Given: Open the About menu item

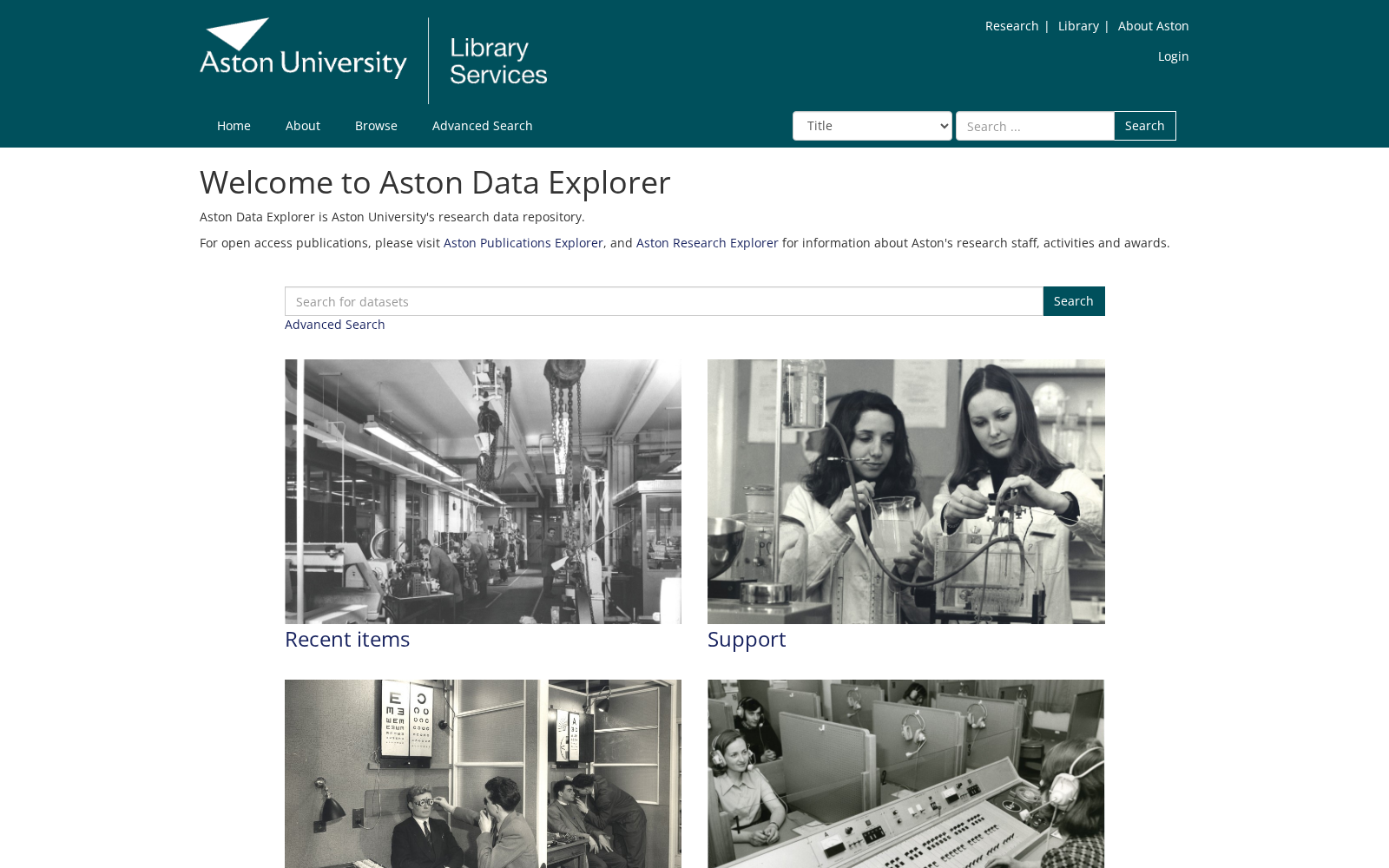Looking at the screenshot, I should point(303,126).
